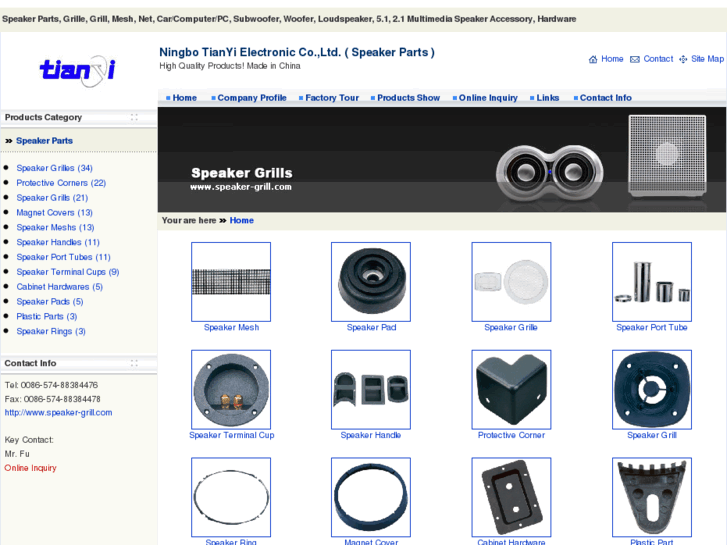The height and width of the screenshot is (545, 727).
Task: Open the Speaker Handle product thumbnail
Action: coord(371,389)
